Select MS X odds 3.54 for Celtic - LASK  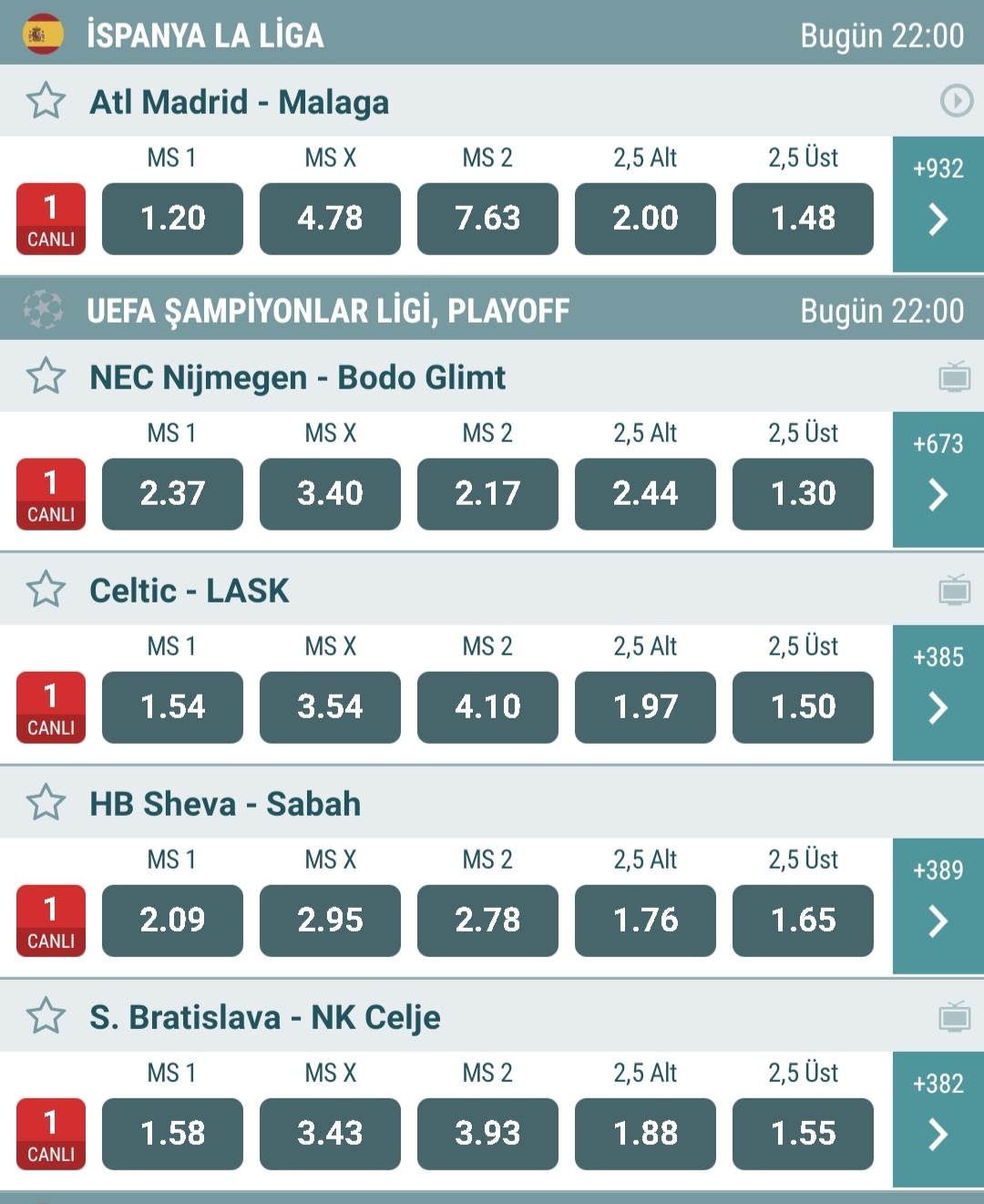(x=330, y=707)
